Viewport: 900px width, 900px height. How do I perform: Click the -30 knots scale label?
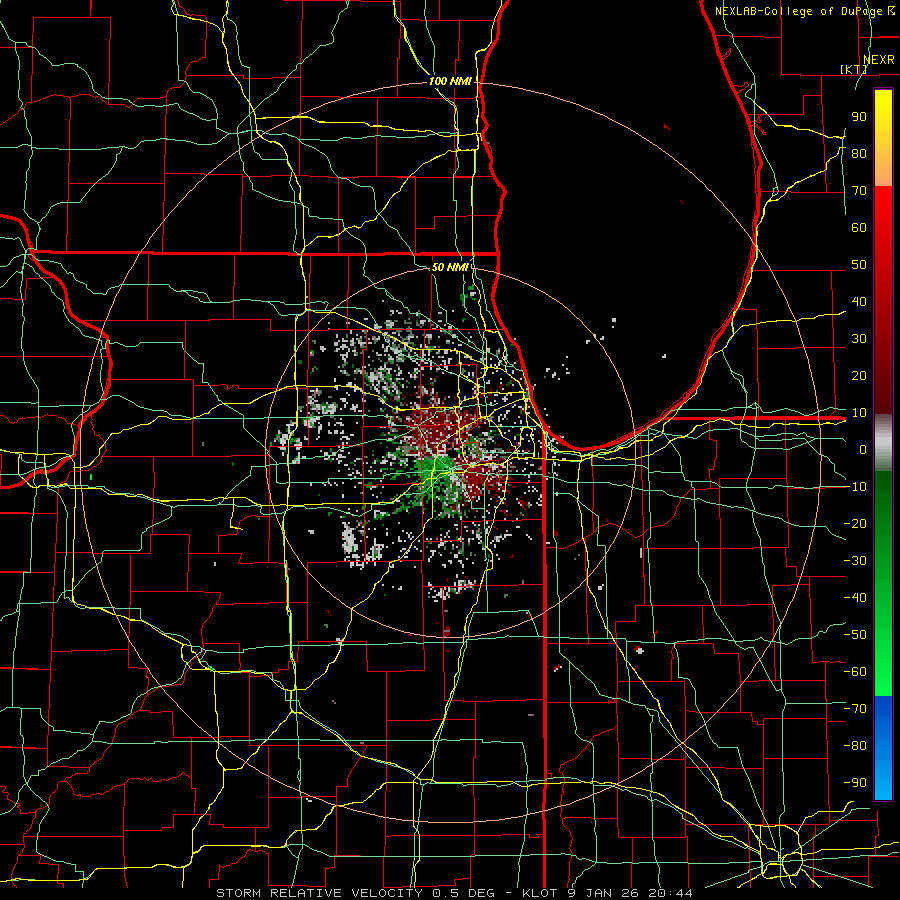pyautogui.click(x=855, y=560)
